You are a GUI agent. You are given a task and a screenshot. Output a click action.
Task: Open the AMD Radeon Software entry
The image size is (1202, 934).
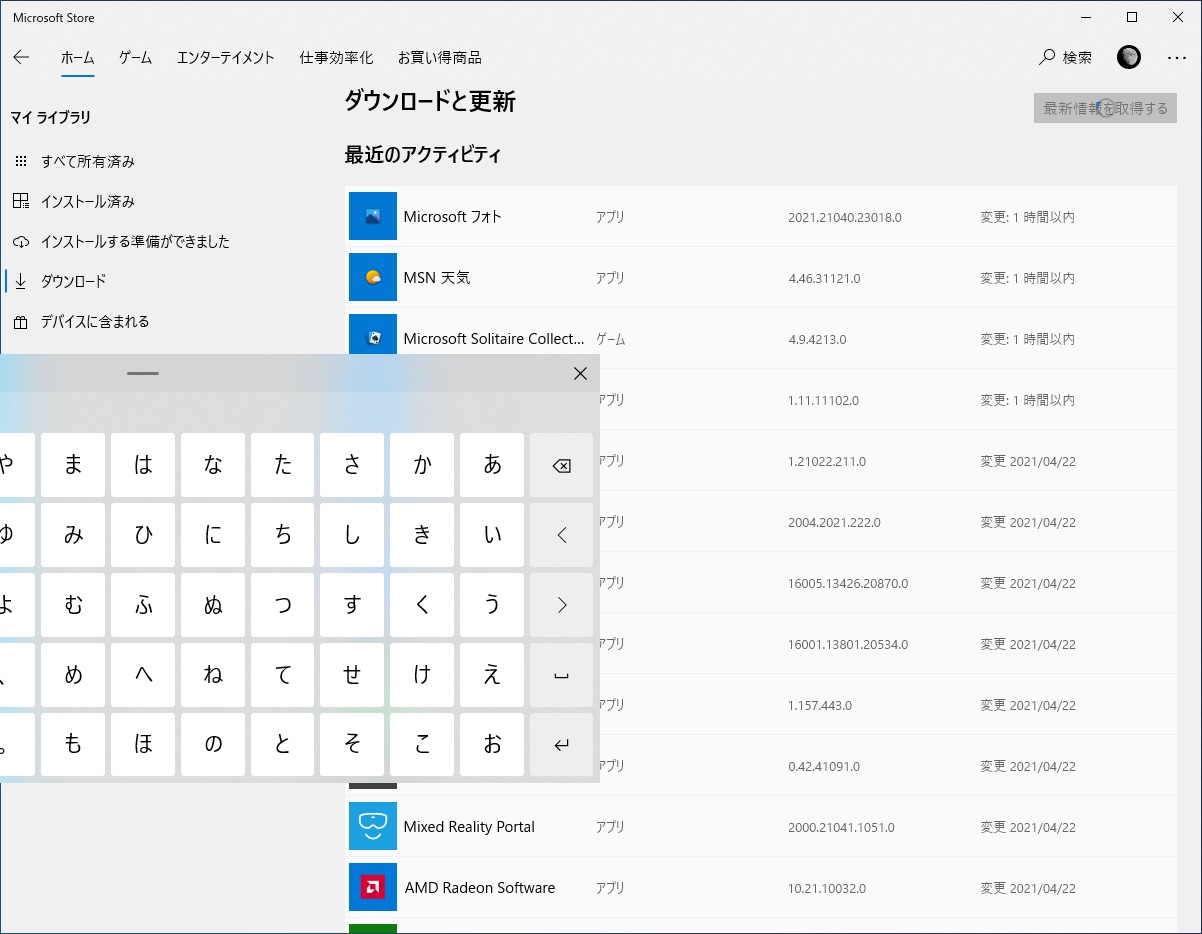click(x=761, y=887)
